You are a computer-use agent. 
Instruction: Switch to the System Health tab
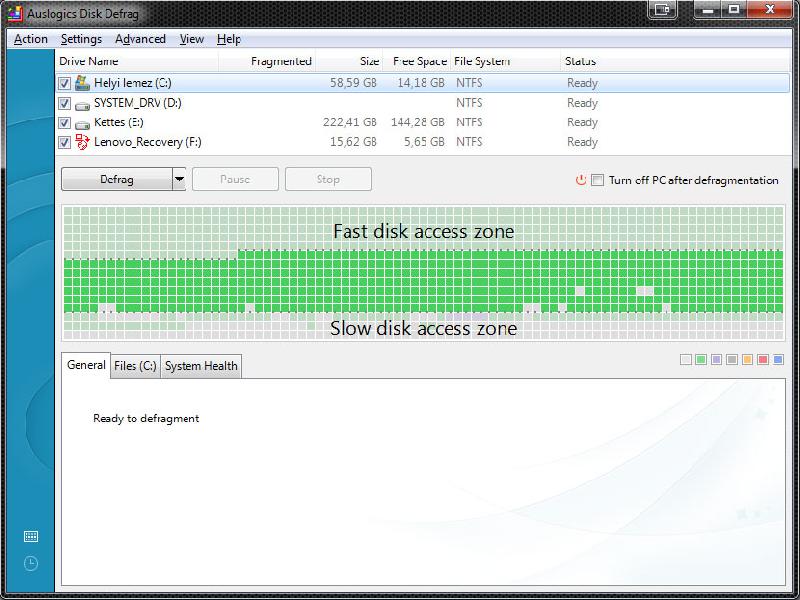201,366
